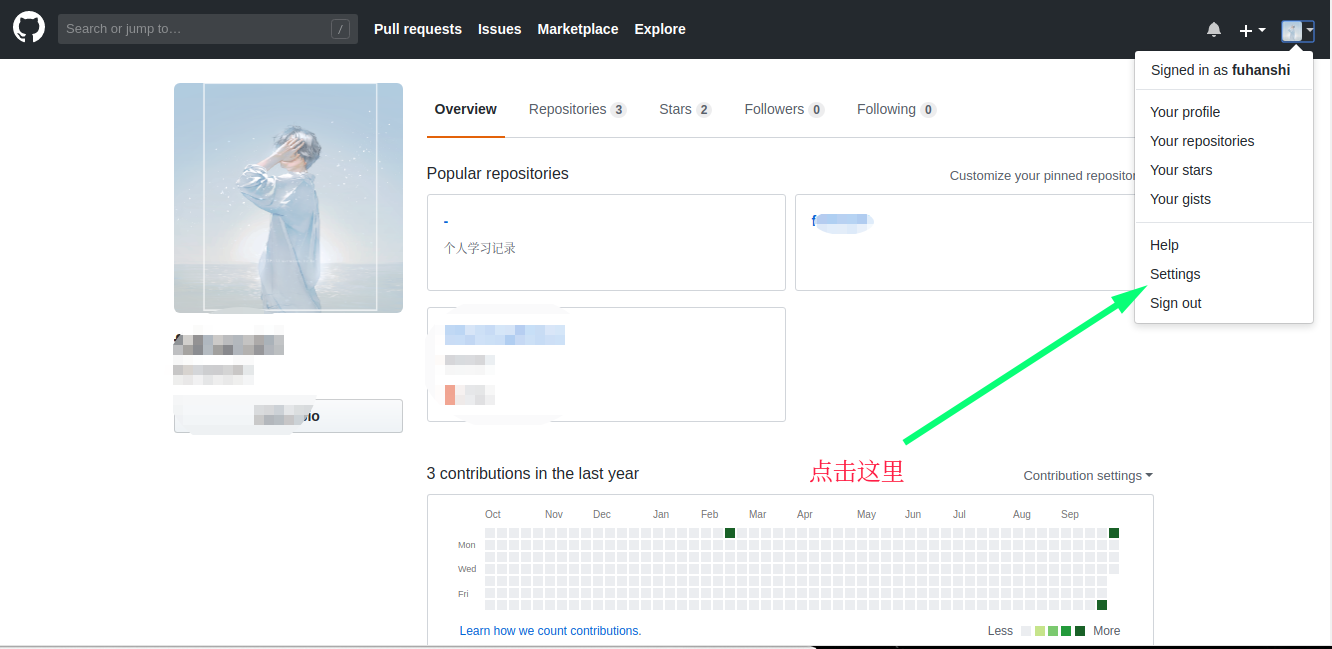Click the Customize your pinned repositories link
Image resolution: width=1332 pixels, height=649 pixels.
click(x=1042, y=176)
